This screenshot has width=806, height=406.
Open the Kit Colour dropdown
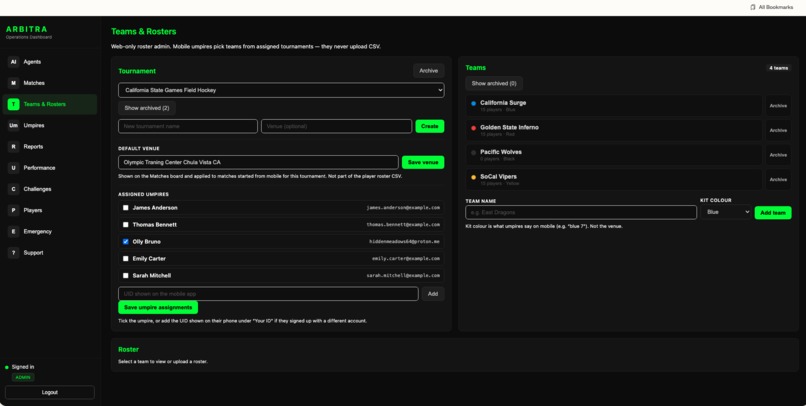(x=725, y=212)
